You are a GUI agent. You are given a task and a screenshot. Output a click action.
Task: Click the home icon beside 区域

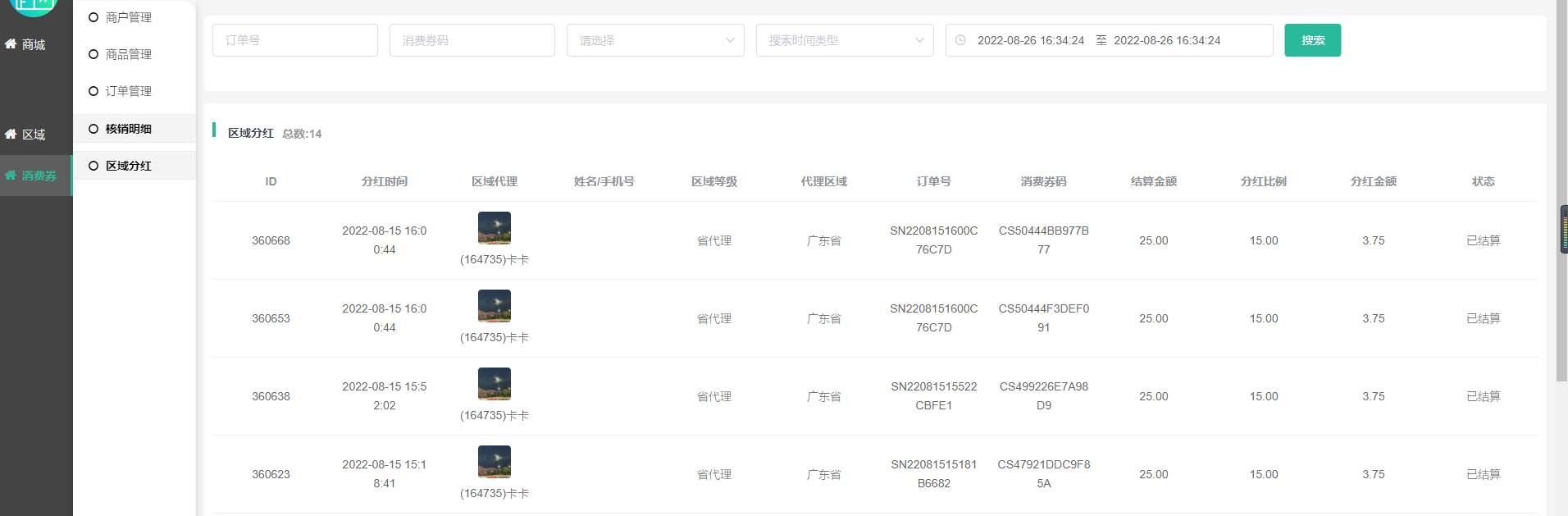pyautogui.click(x=11, y=135)
